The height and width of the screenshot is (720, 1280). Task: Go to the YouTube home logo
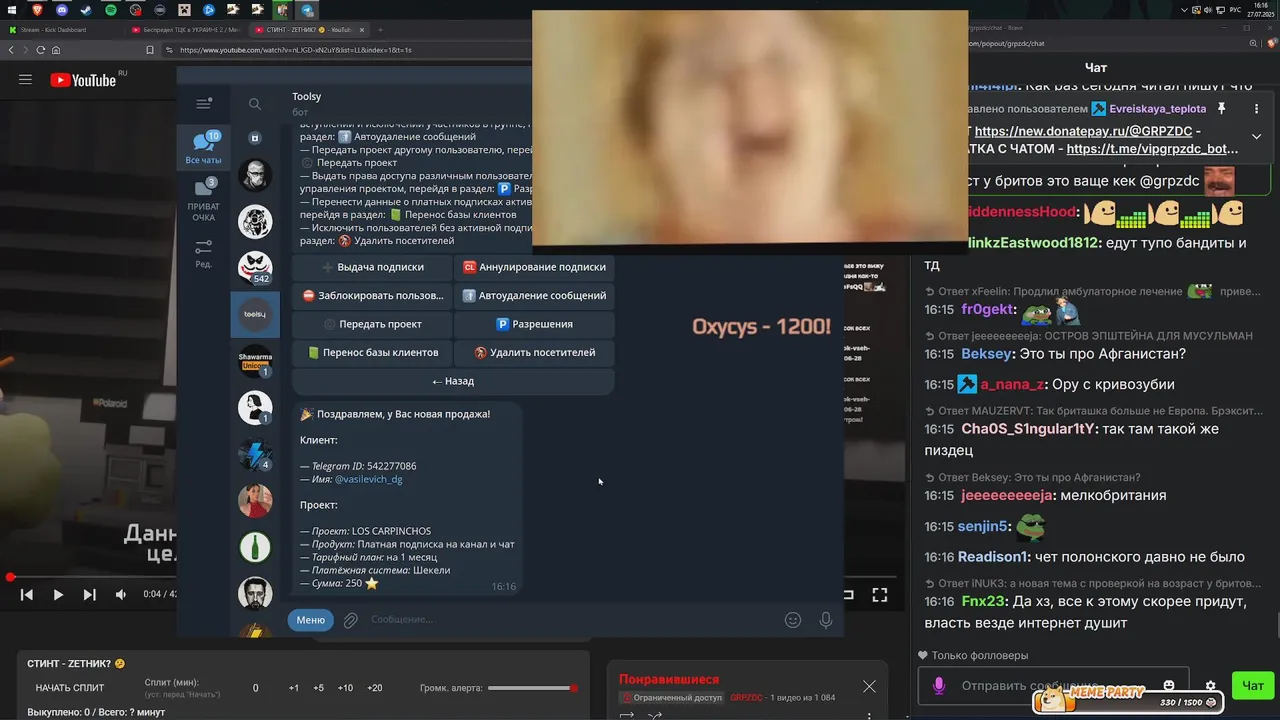82,80
